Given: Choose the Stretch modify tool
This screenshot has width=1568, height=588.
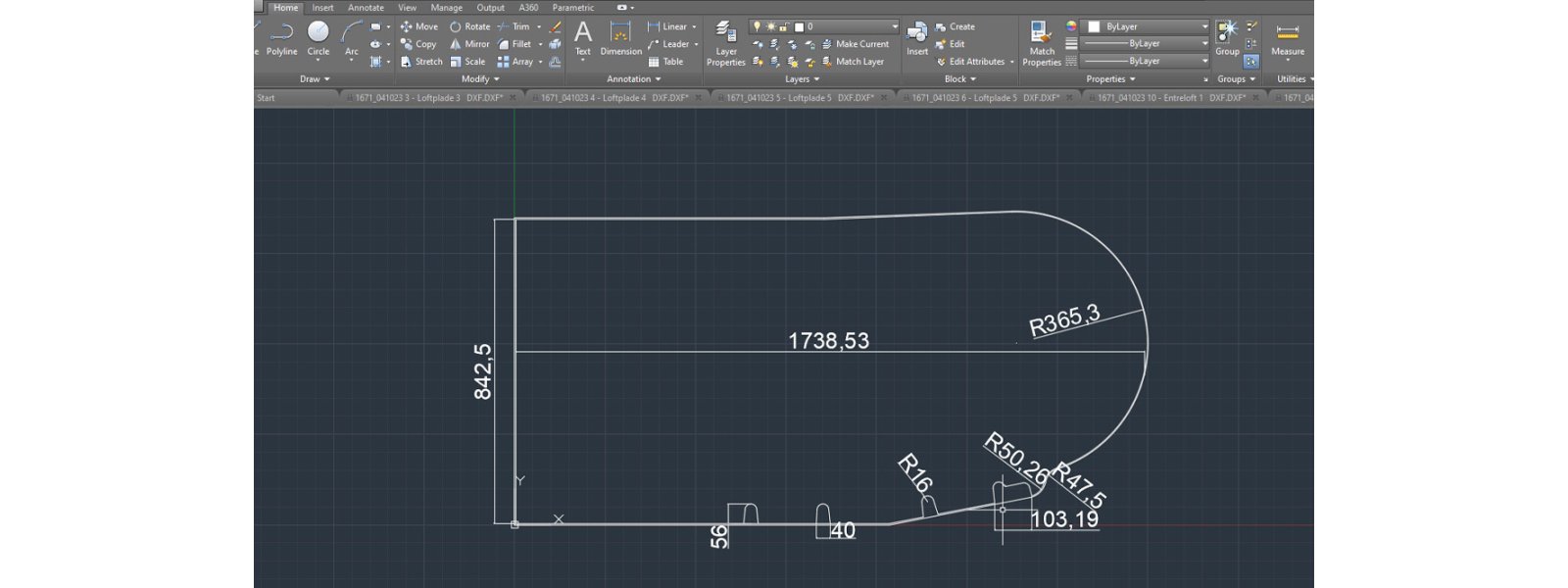Looking at the screenshot, I should click(x=420, y=62).
